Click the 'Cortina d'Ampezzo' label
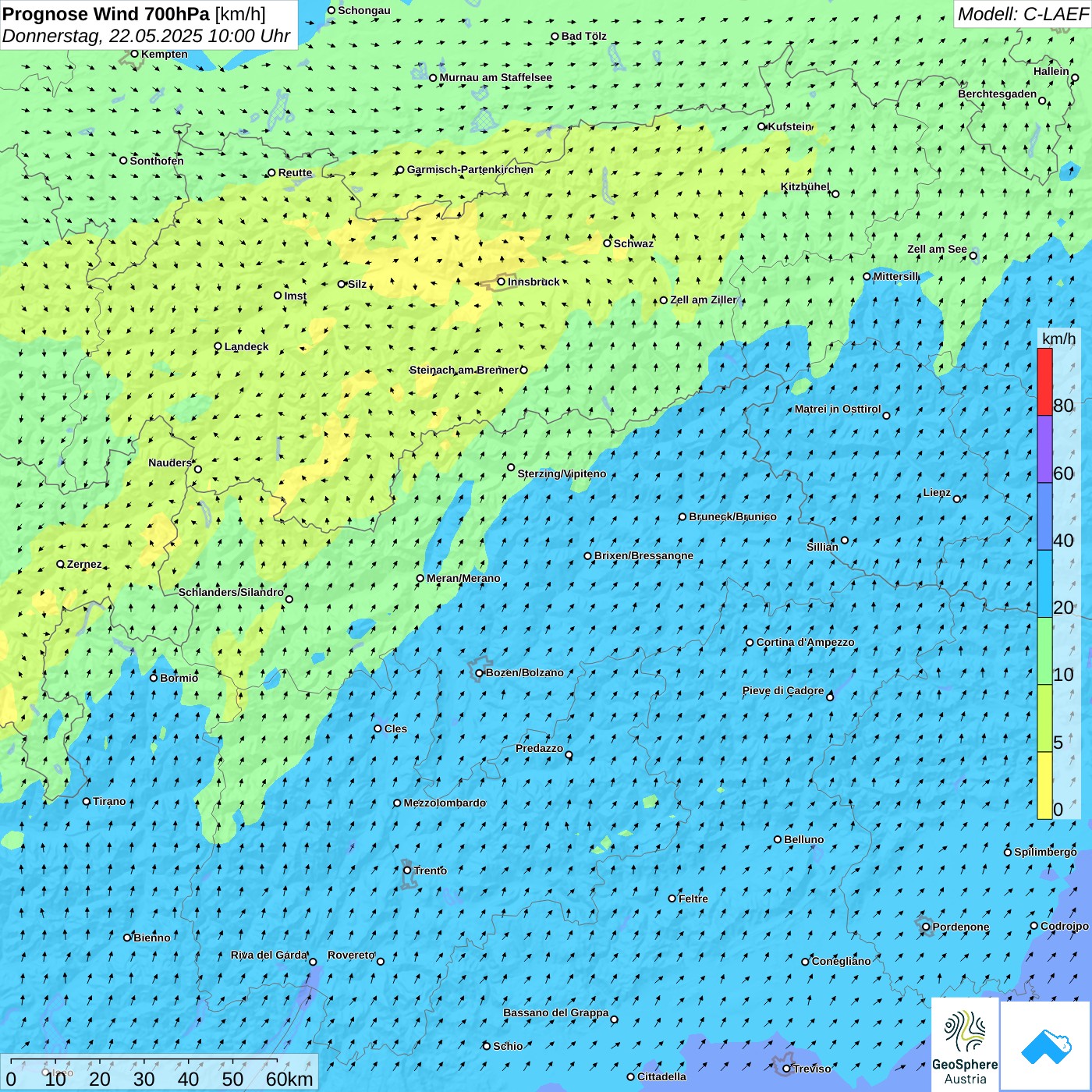The width and height of the screenshot is (1092, 1092). [805, 642]
